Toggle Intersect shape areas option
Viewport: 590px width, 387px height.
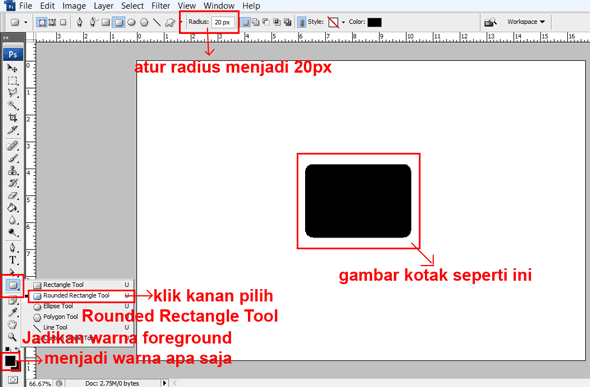point(277,22)
